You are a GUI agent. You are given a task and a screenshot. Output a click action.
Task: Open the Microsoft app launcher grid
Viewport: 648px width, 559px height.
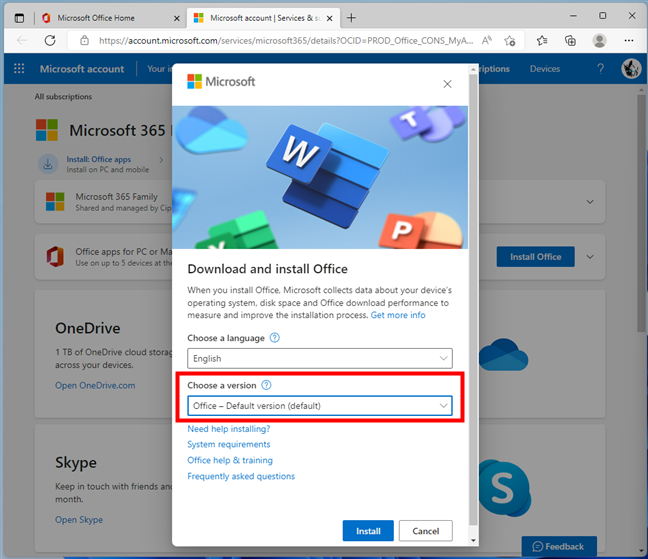(19, 69)
